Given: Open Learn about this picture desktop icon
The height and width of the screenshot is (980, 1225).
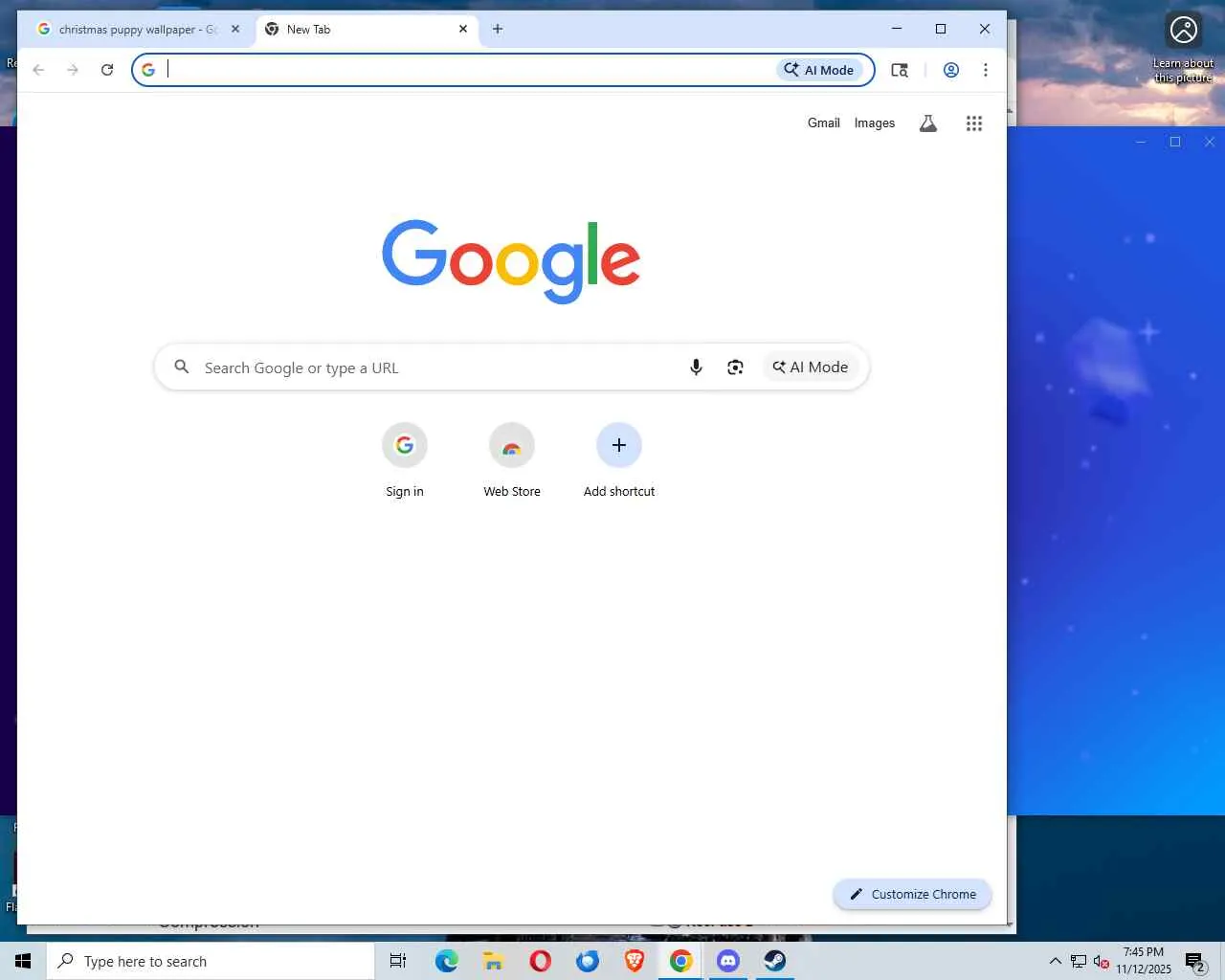Looking at the screenshot, I should 1184,49.
